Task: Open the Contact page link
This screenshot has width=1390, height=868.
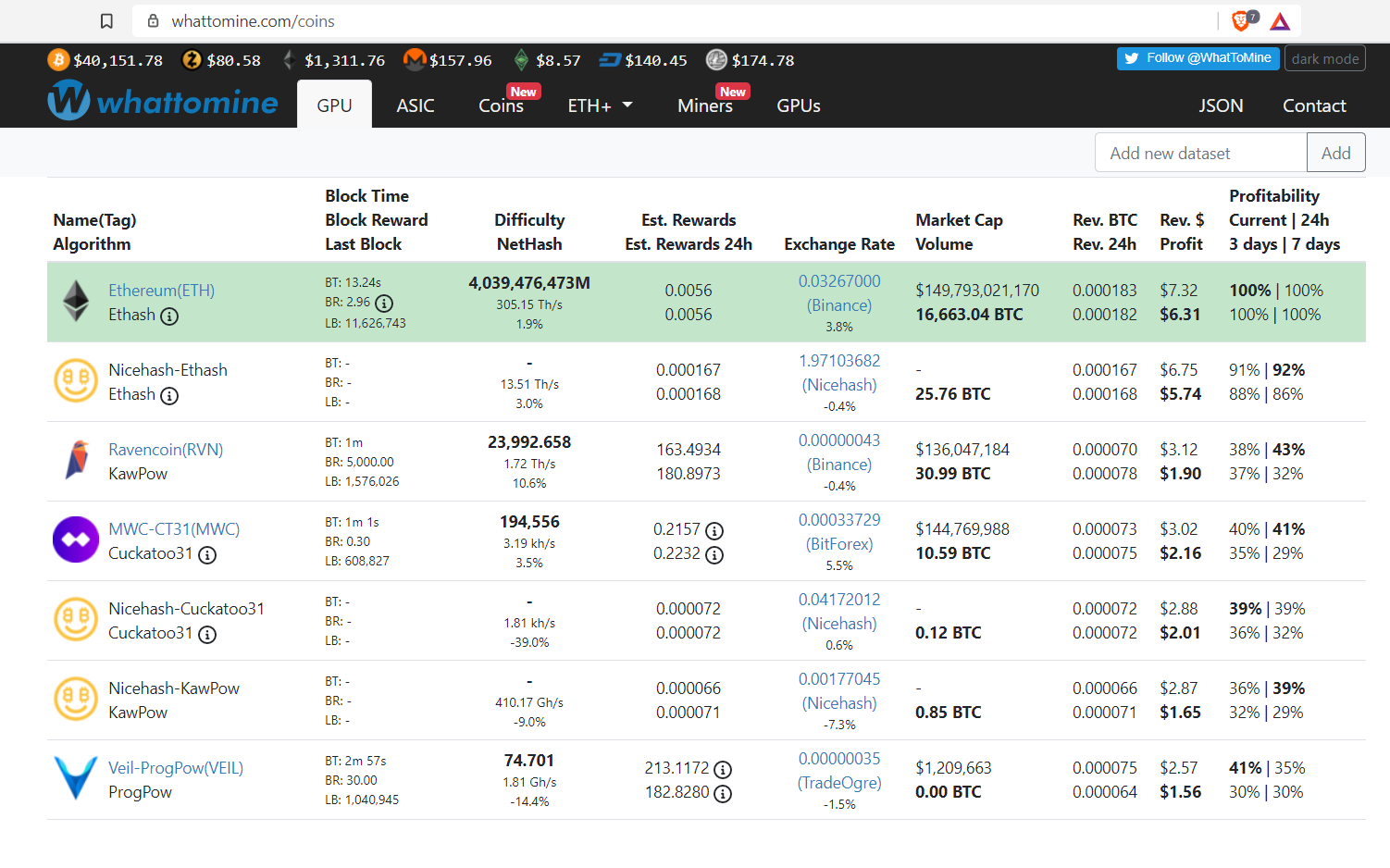Action: 1314,105
